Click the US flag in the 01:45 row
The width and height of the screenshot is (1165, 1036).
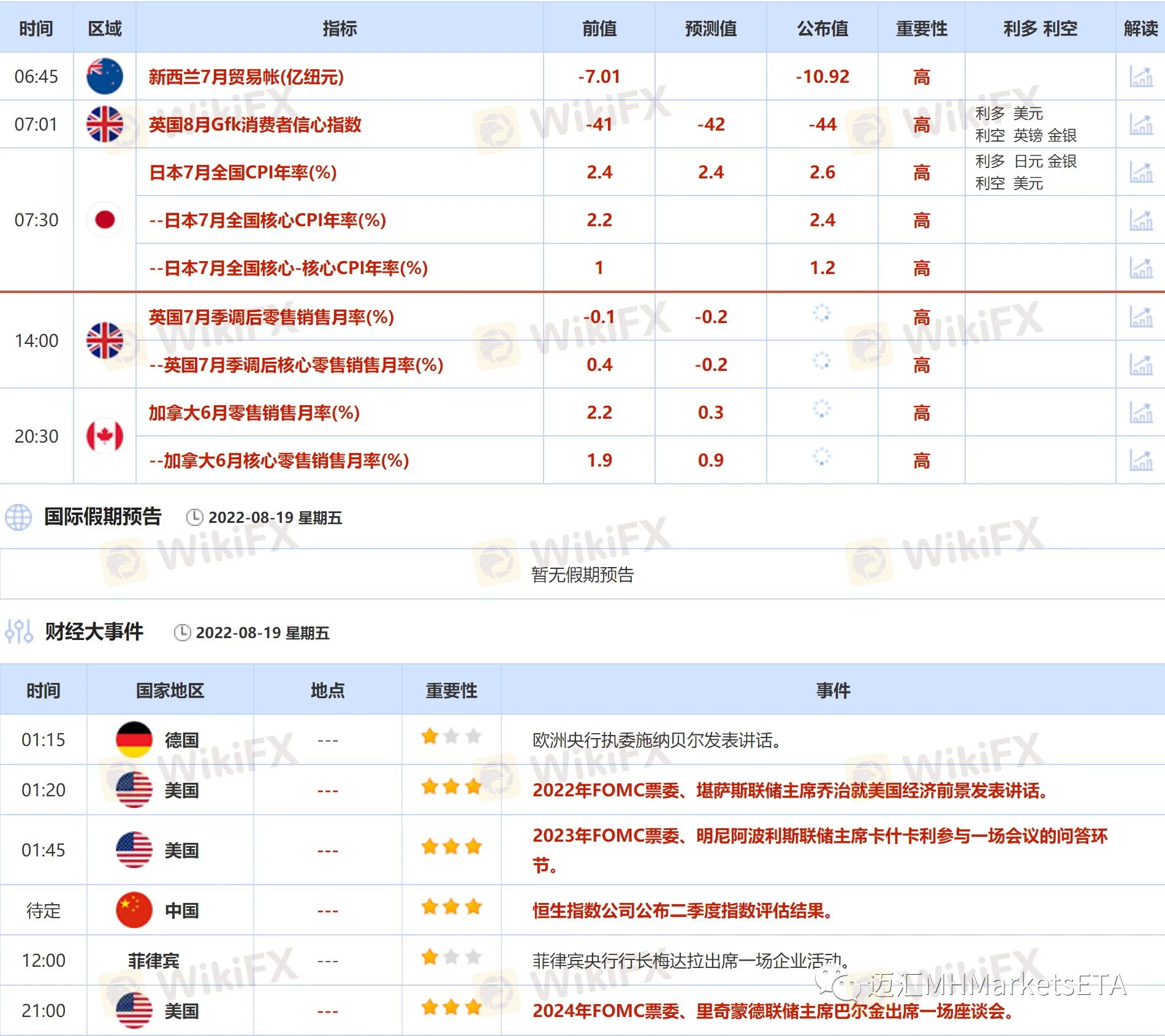[x=134, y=850]
